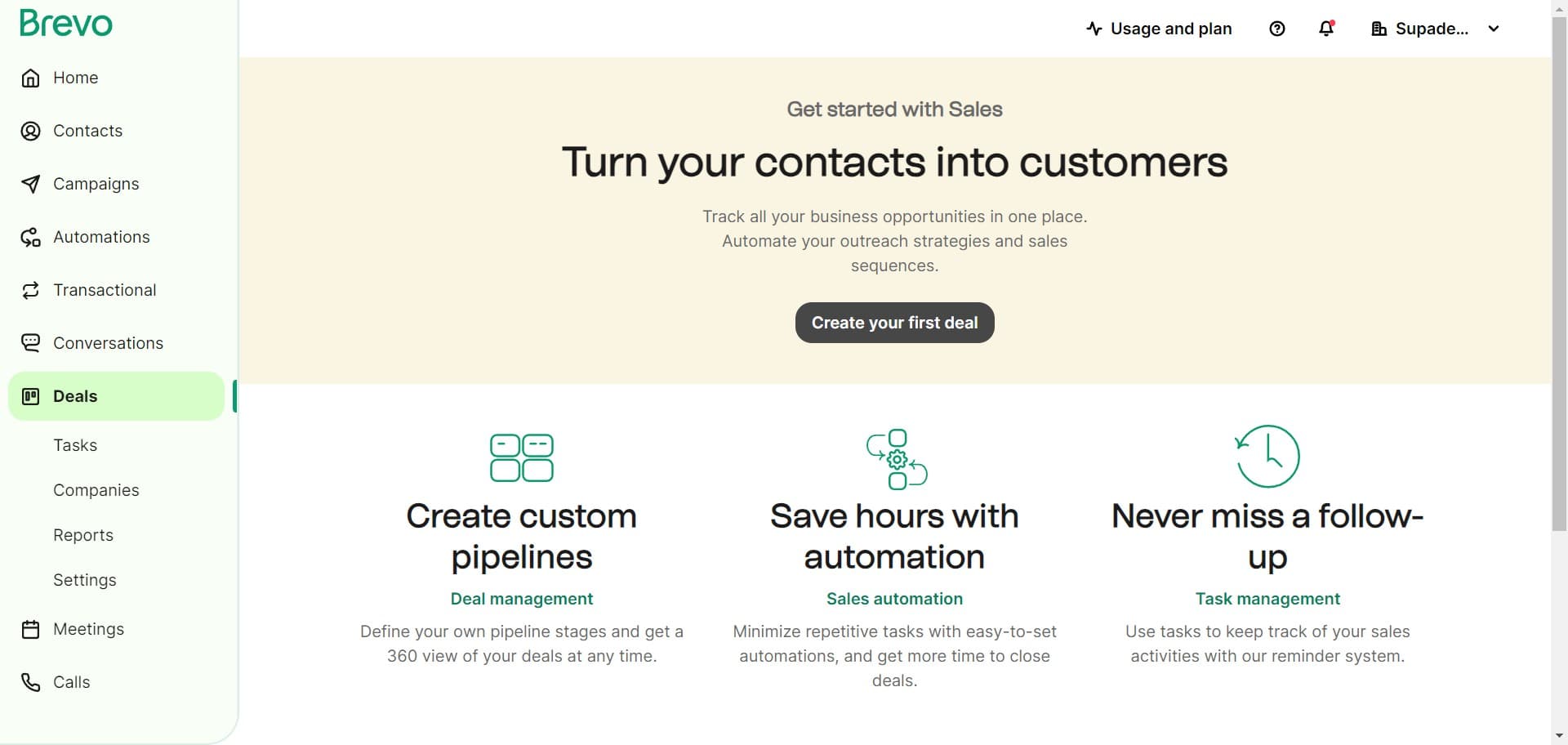Click the Create your first deal button

(x=894, y=322)
